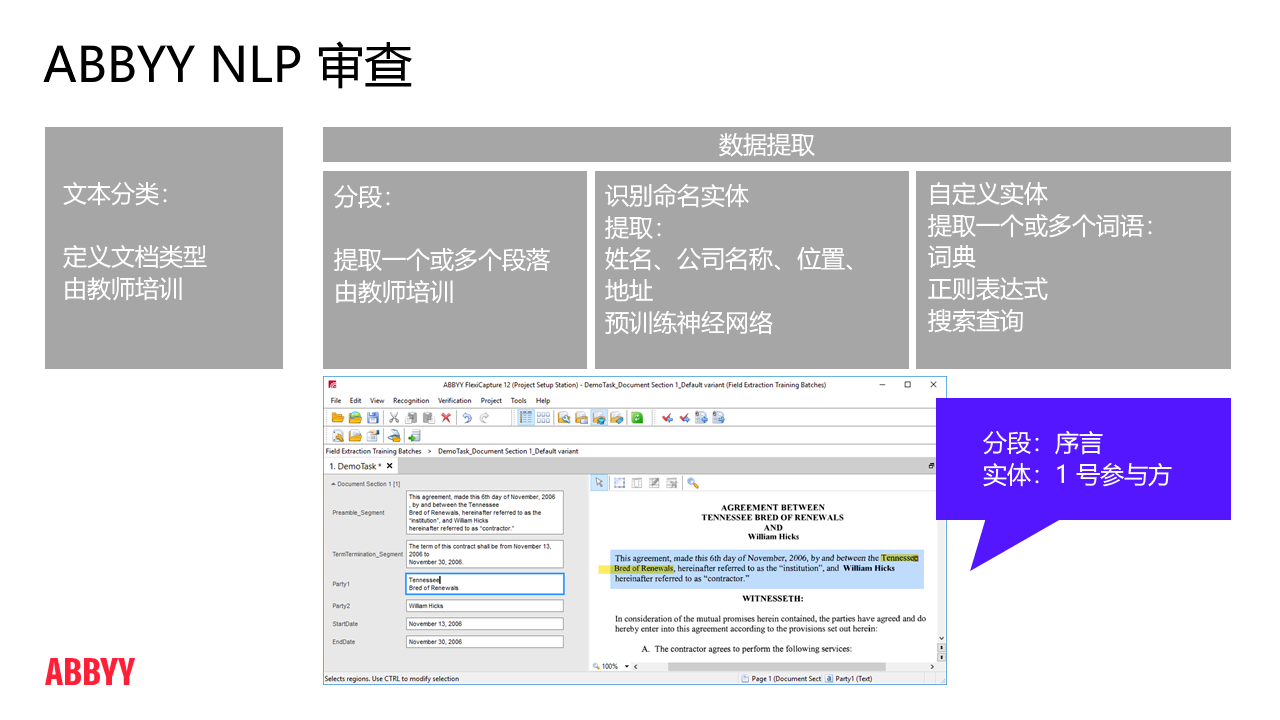Click the Cut scissors icon
Image resolution: width=1280 pixels, height=720 pixels.
point(394,418)
